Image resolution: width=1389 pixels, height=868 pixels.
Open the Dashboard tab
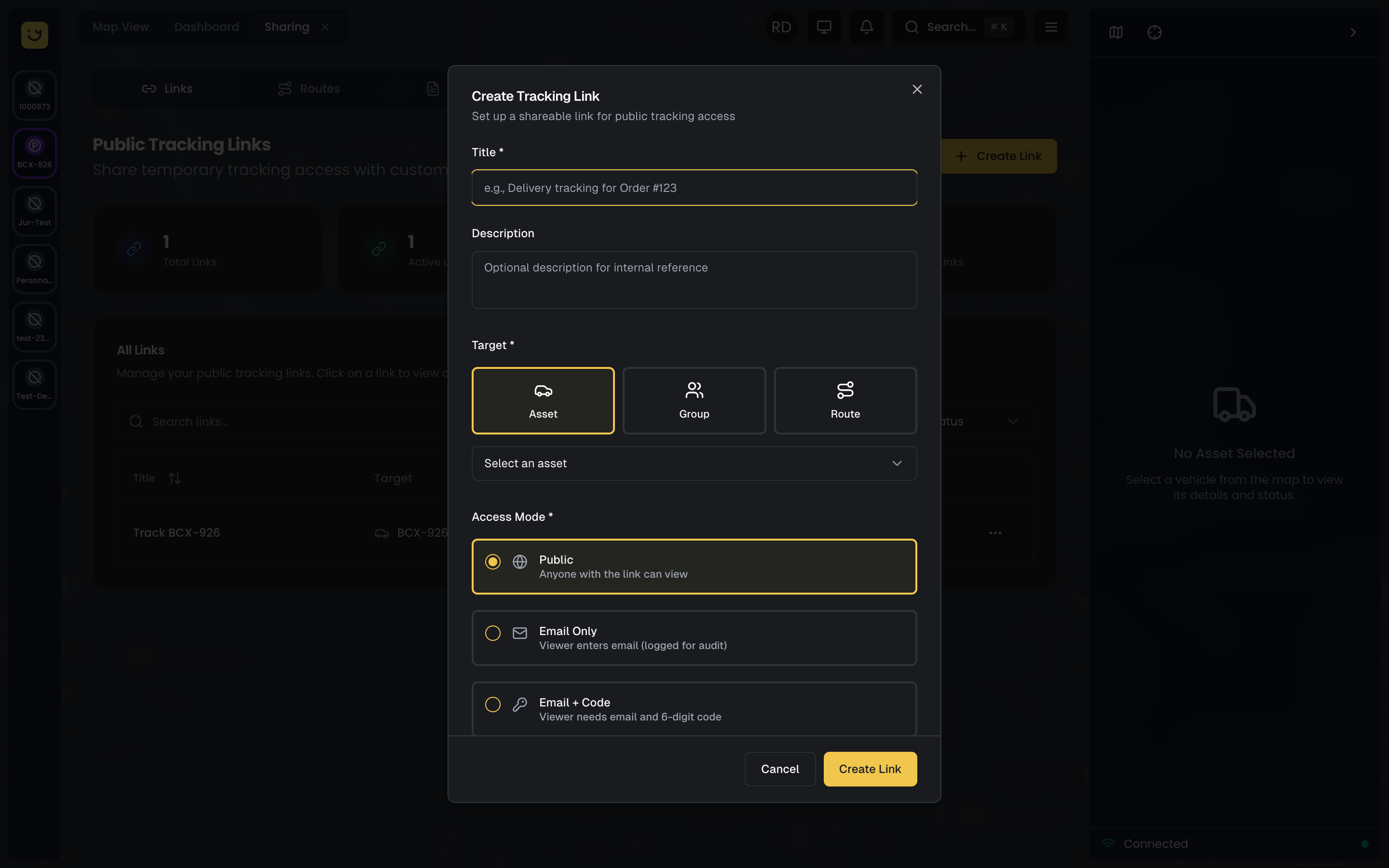coord(206,27)
